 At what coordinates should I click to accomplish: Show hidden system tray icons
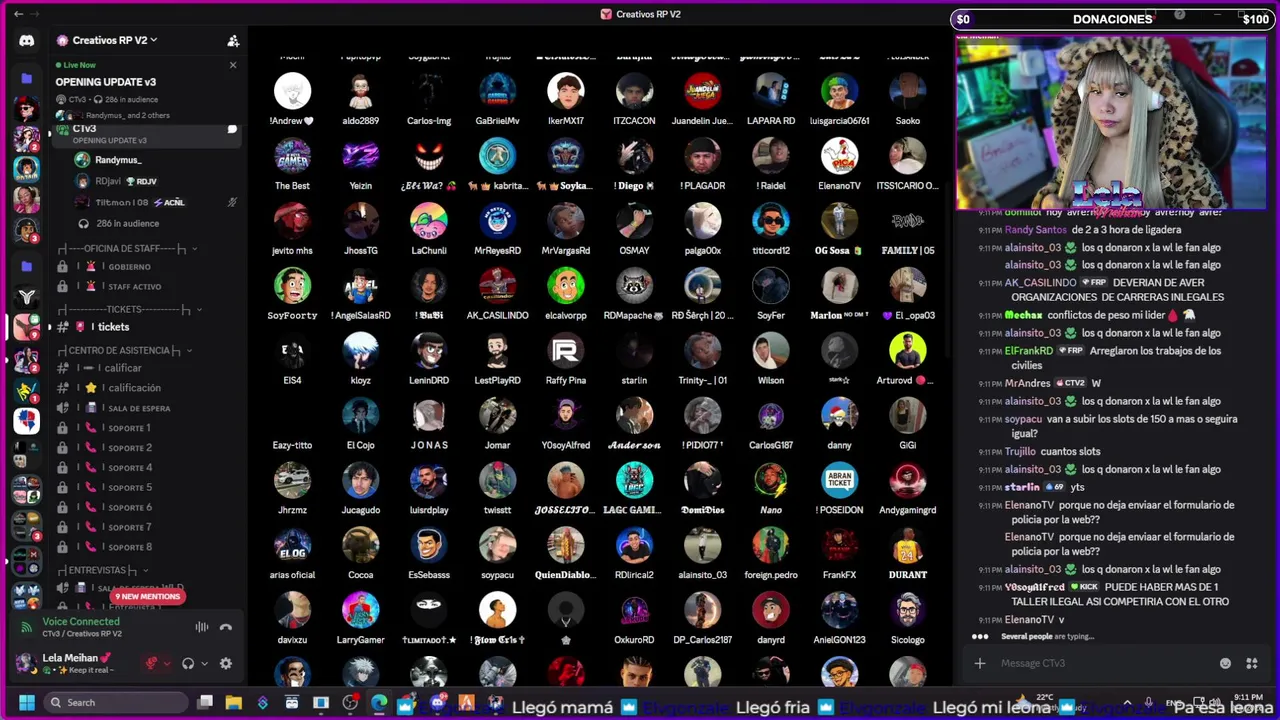[1127, 703]
